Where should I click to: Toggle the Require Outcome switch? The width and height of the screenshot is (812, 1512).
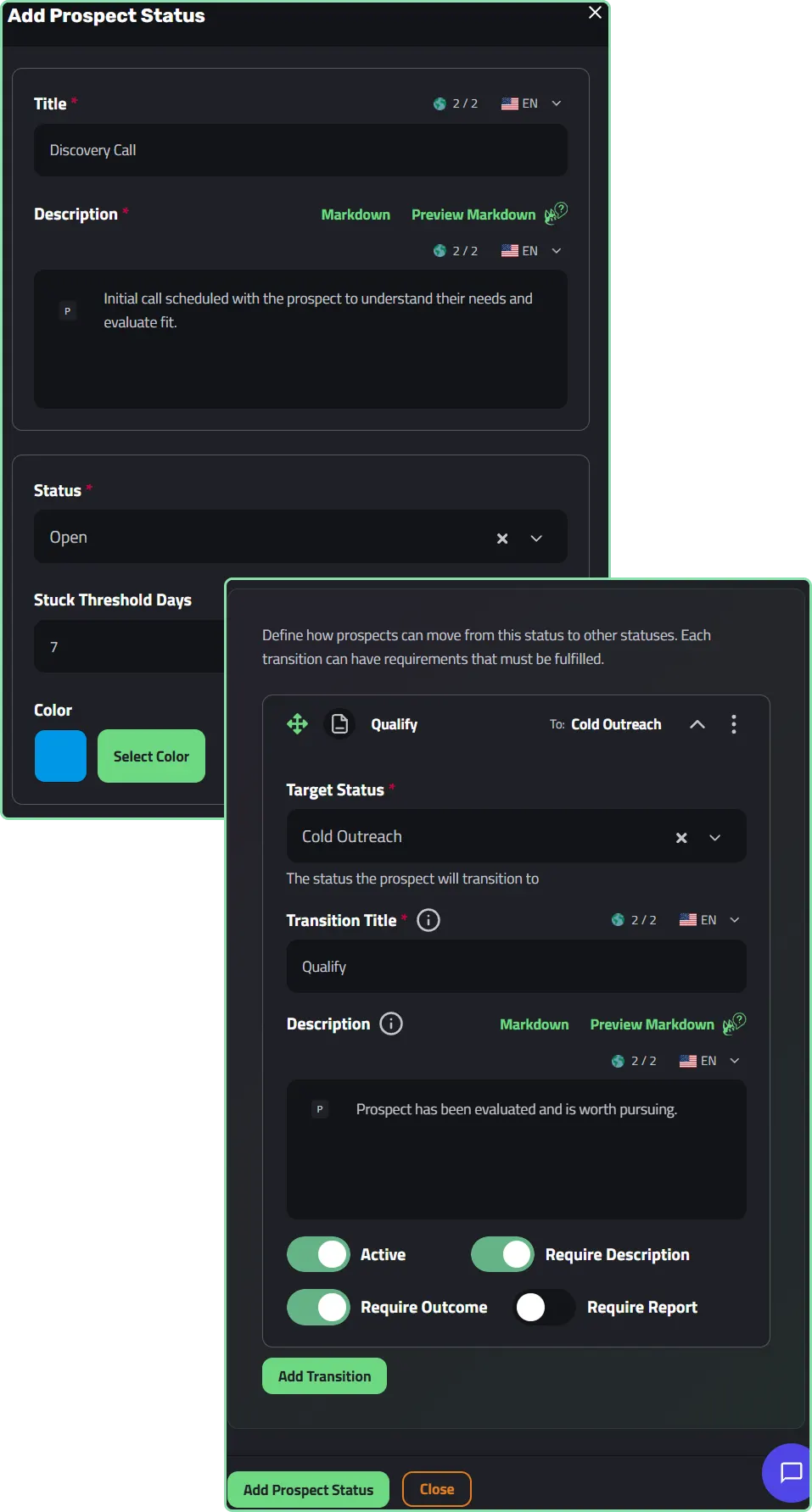[318, 1307]
